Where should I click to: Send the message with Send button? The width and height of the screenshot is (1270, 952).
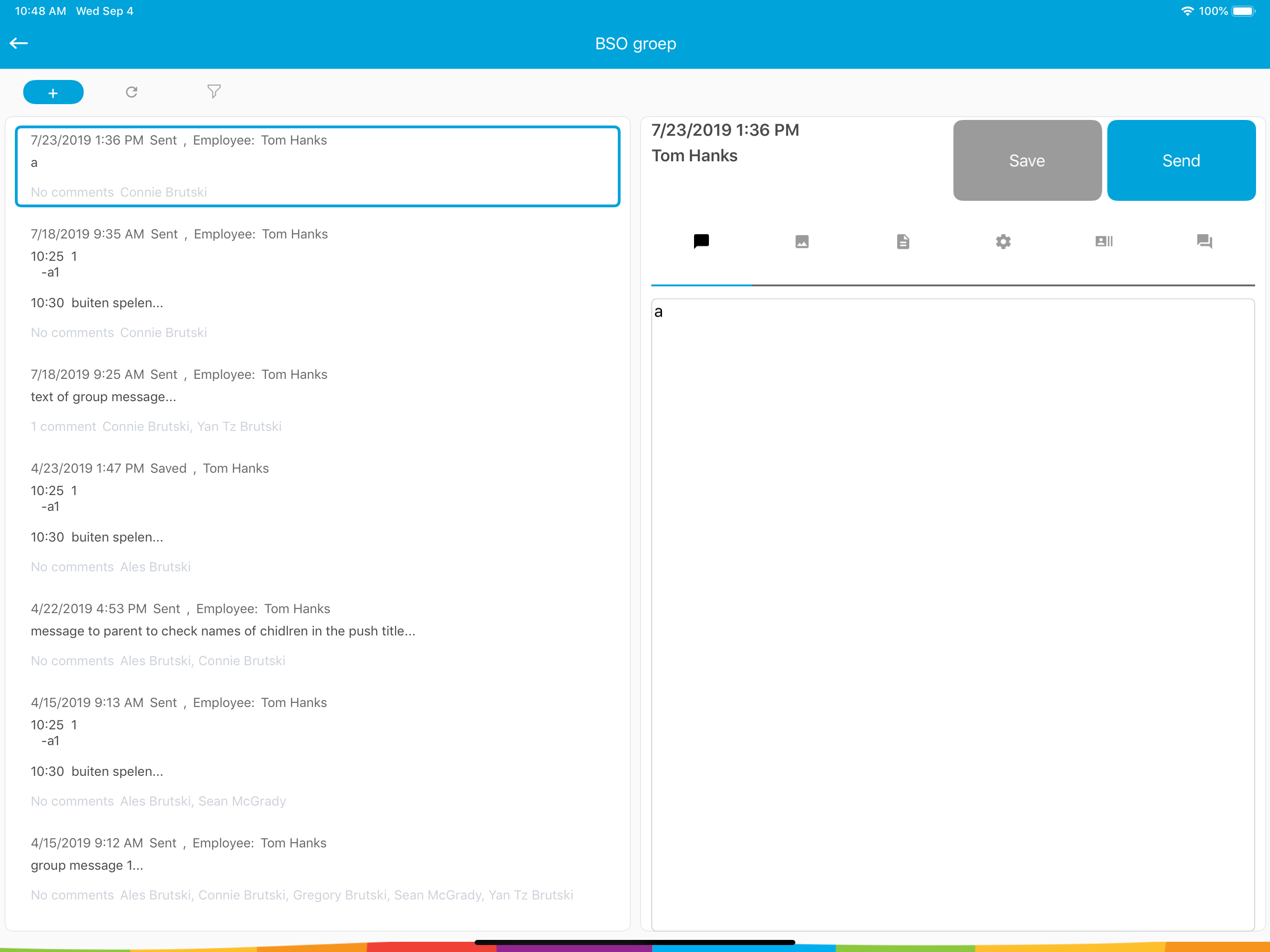[1181, 160]
